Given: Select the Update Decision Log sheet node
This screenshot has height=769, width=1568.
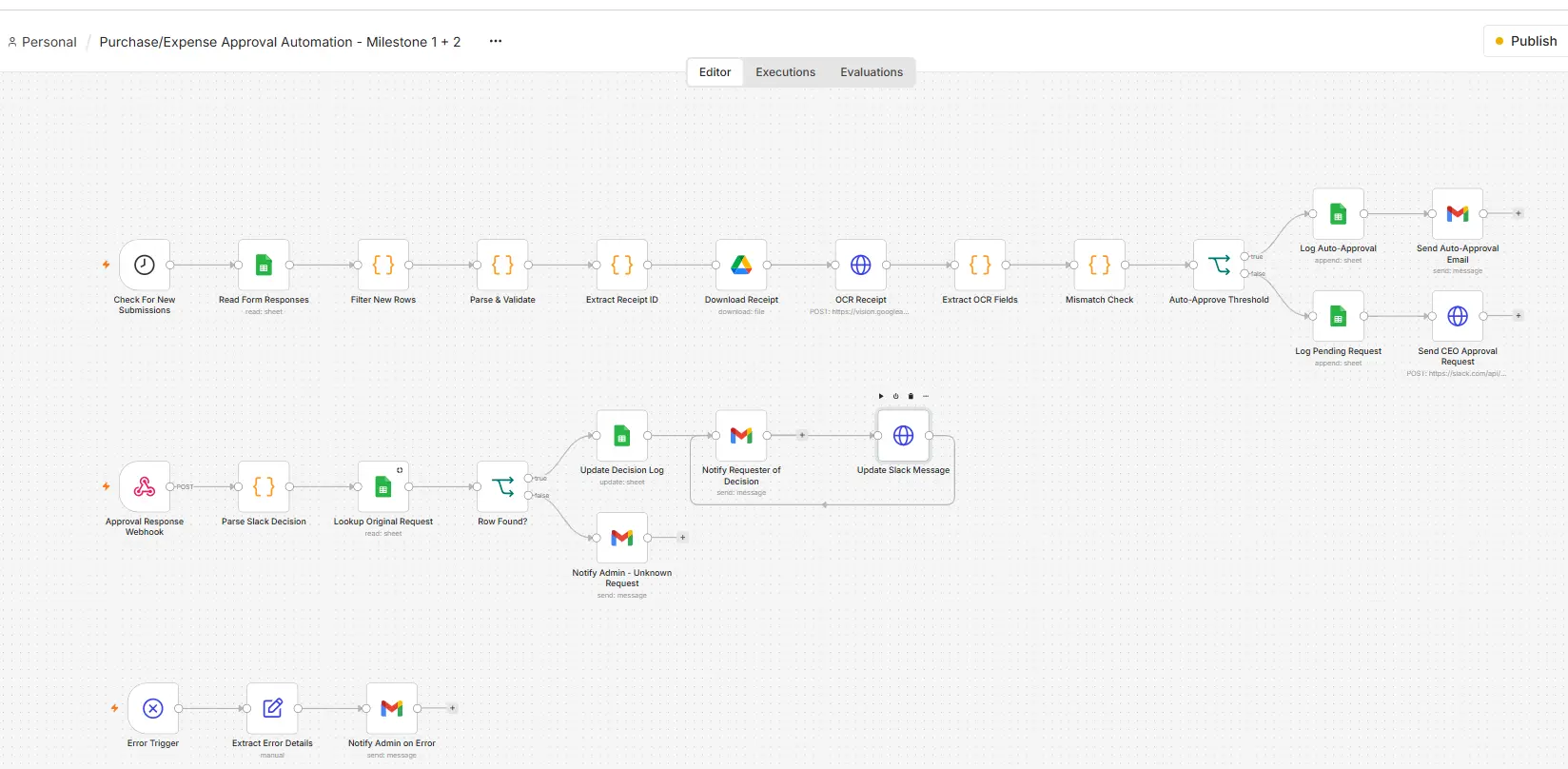Looking at the screenshot, I should pyautogui.click(x=622, y=435).
